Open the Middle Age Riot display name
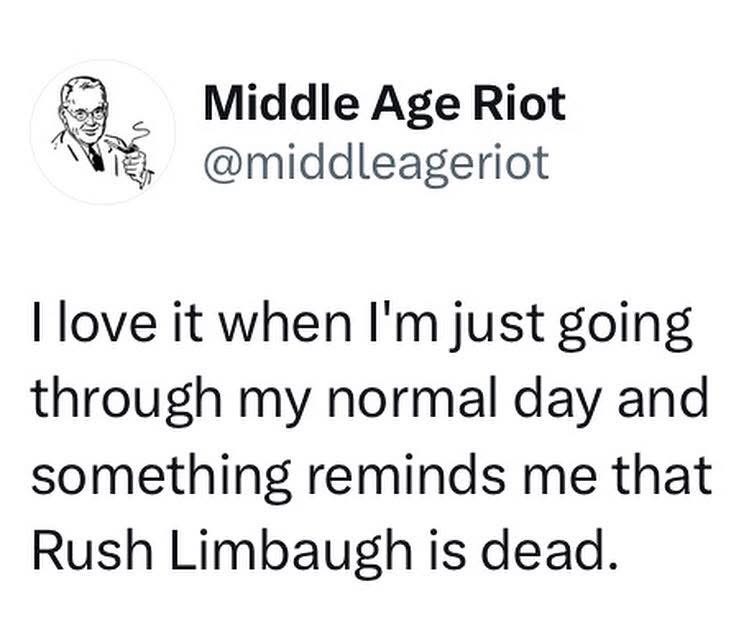Image resolution: width=749 pixels, height=640 pixels. [384, 105]
